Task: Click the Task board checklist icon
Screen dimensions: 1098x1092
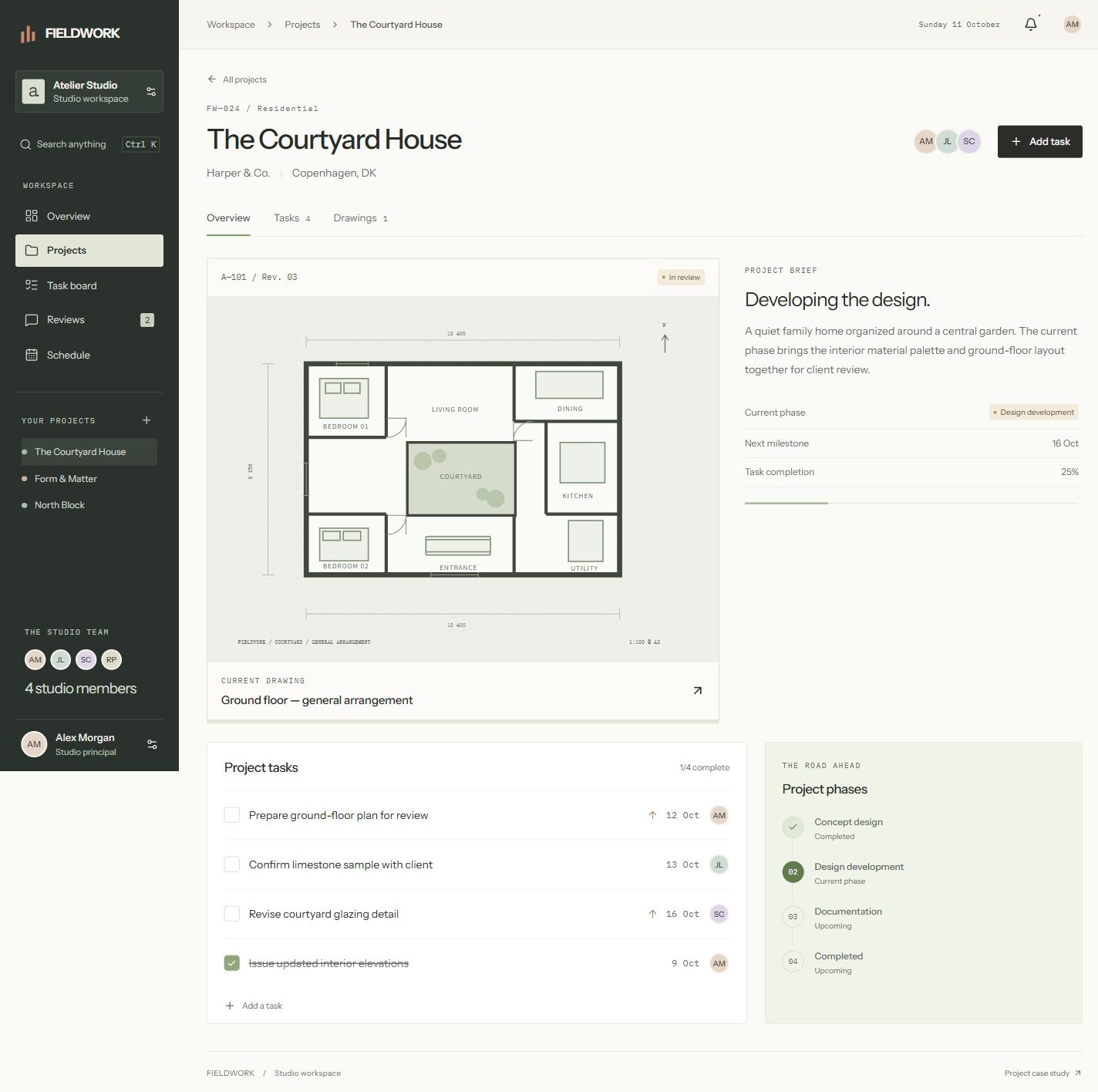Action: coord(32,285)
